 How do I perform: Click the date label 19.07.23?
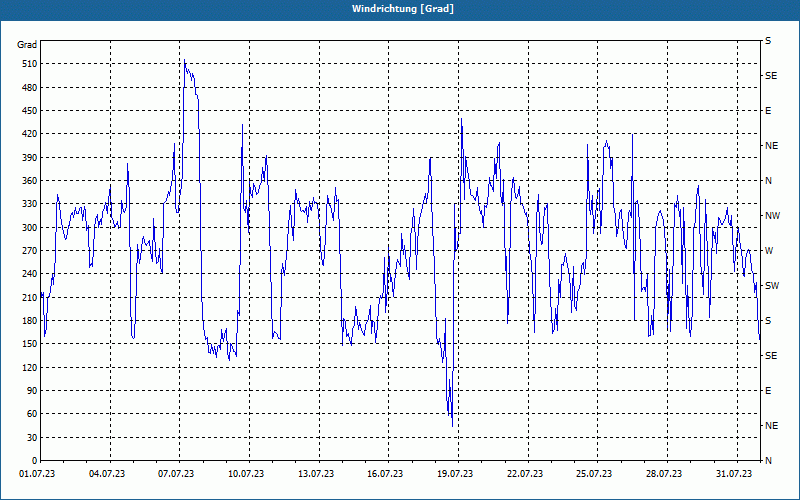pyautogui.click(x=455, y=474)
